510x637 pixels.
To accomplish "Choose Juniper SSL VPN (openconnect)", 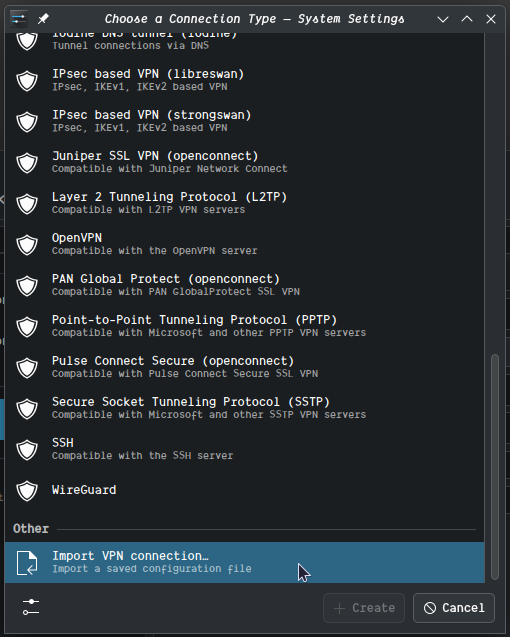I will pyautogui.click(x=245, y=162).
